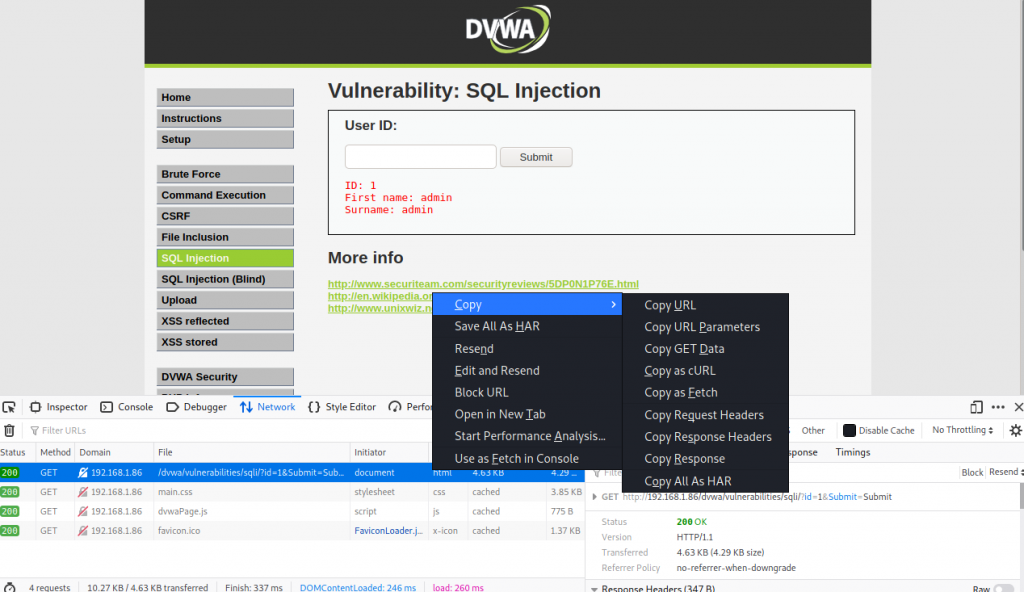The image size is (1024, 592).
Task: Click the performance analysis stopwatch icon
Action: coord(9,587)
